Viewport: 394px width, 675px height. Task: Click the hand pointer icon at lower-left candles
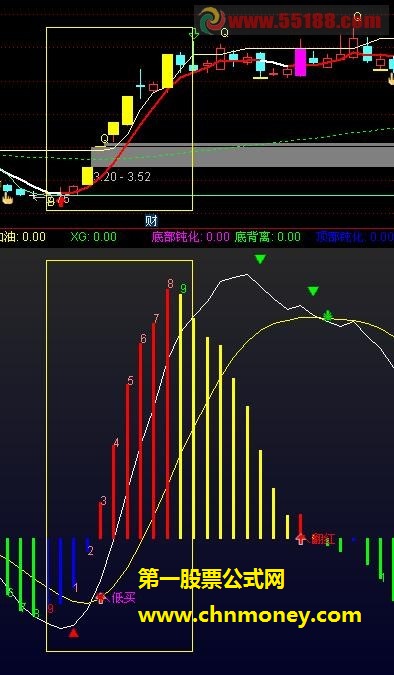(7, 198)
